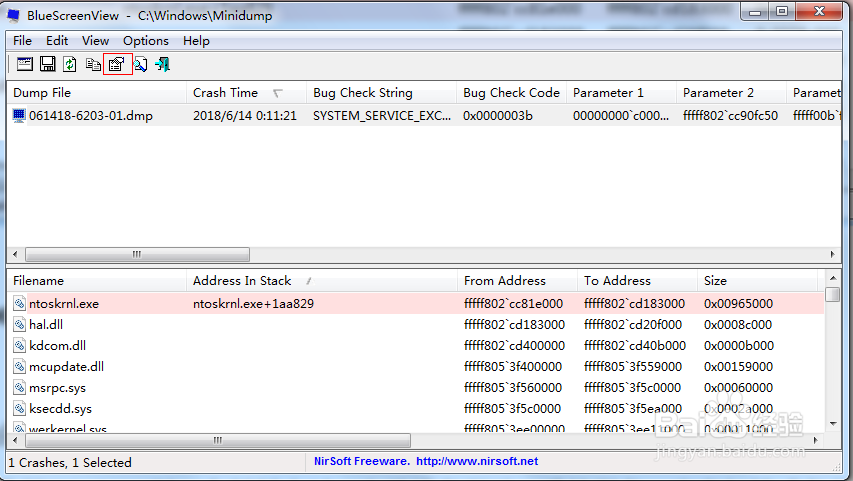Open the Options menu
The image size is (853, 481).
(x=146, y=41)
